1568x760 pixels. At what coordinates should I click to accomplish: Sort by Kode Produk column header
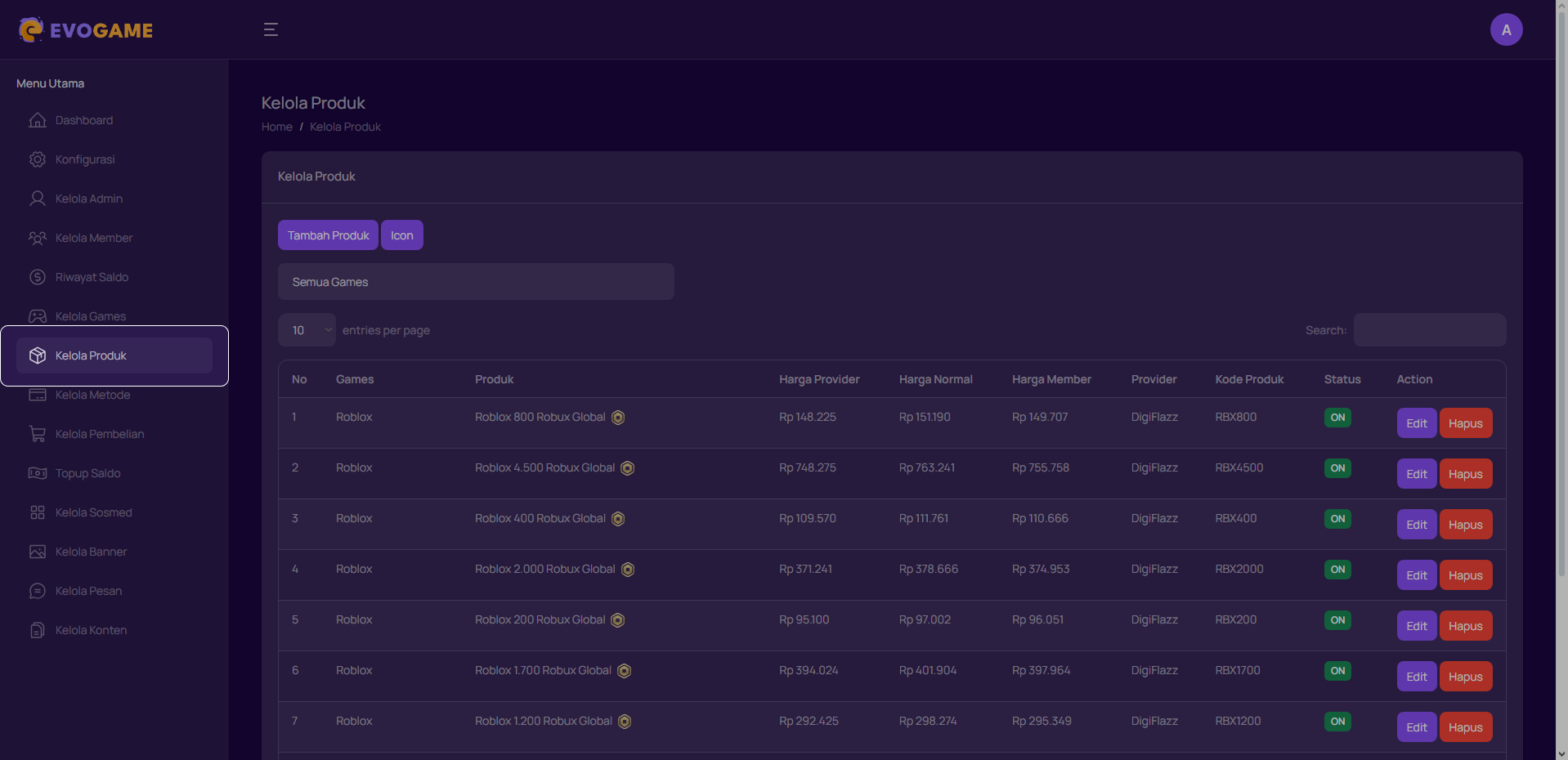click(x=1249, y=379)
